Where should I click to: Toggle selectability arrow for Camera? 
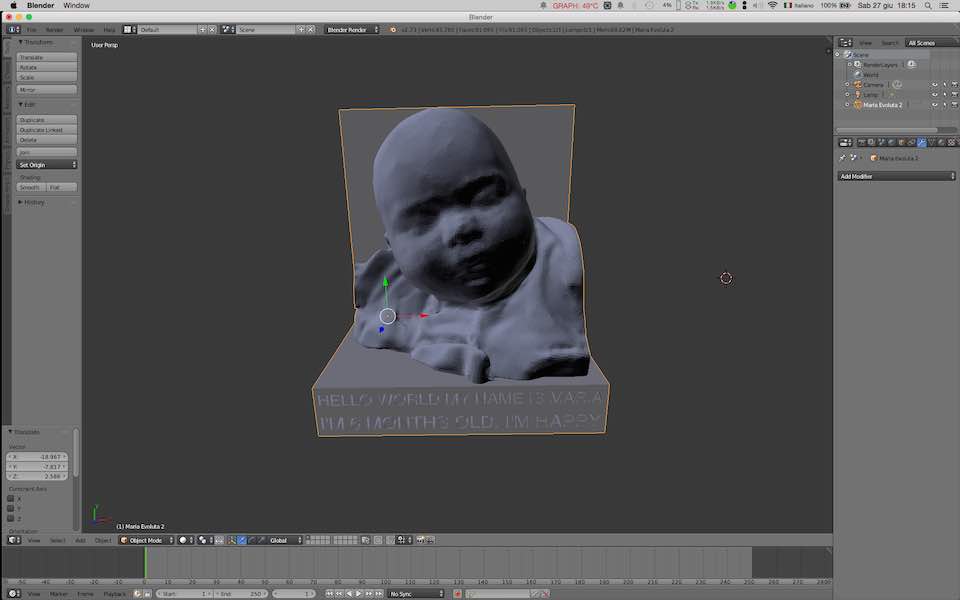point(945,84)
